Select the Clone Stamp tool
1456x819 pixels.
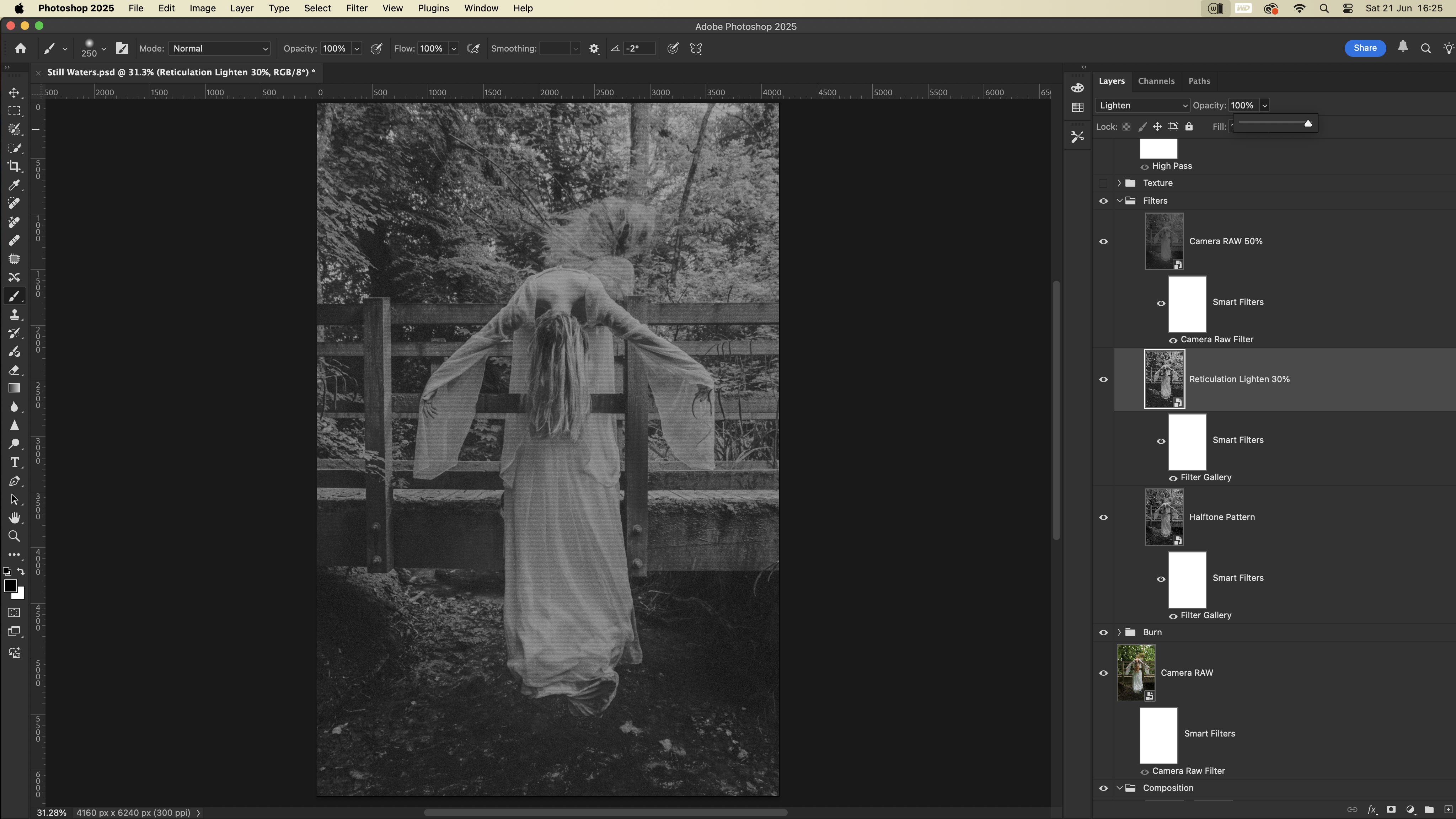coord(14,315)
